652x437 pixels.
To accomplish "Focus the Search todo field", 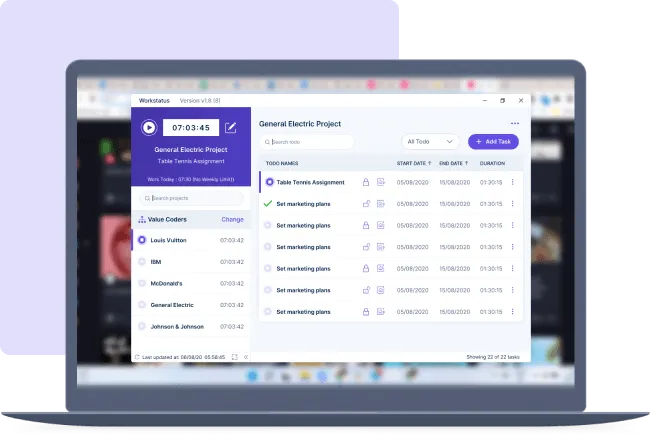I will click(x=307, y=142).
